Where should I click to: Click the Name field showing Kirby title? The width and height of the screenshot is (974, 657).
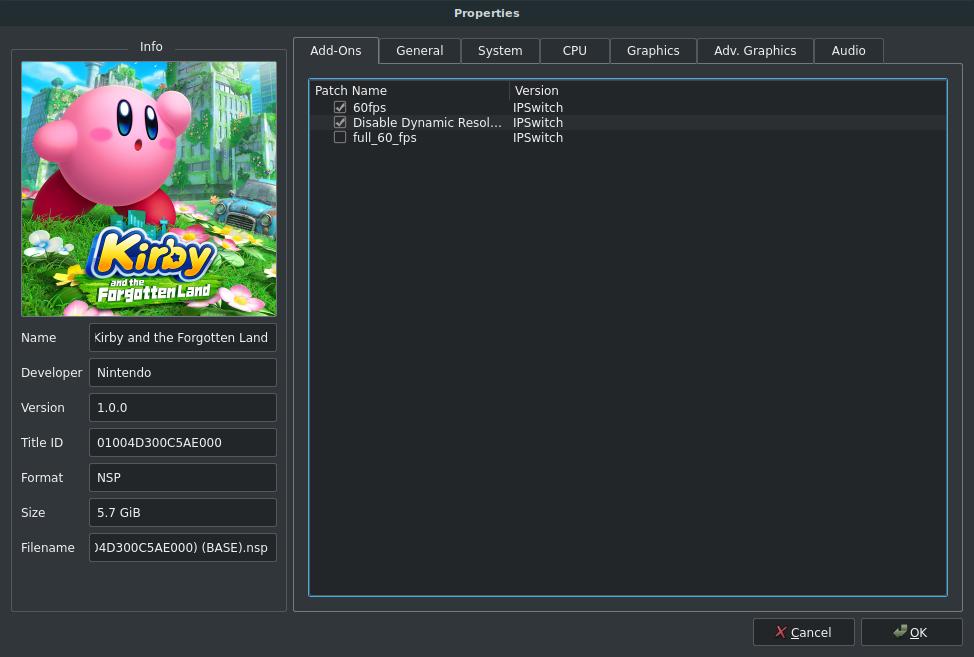(x=183, y=338)
